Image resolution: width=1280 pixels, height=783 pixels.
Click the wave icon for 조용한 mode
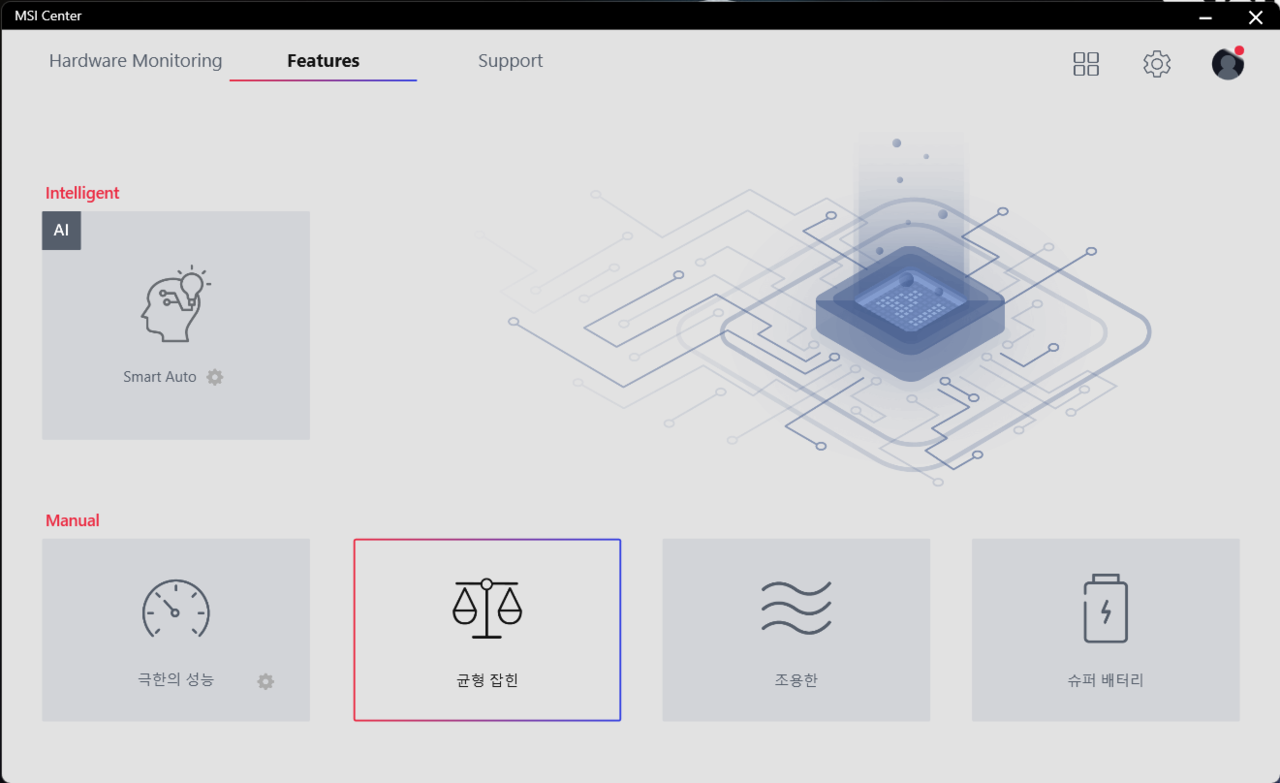(x=796, y=608)
